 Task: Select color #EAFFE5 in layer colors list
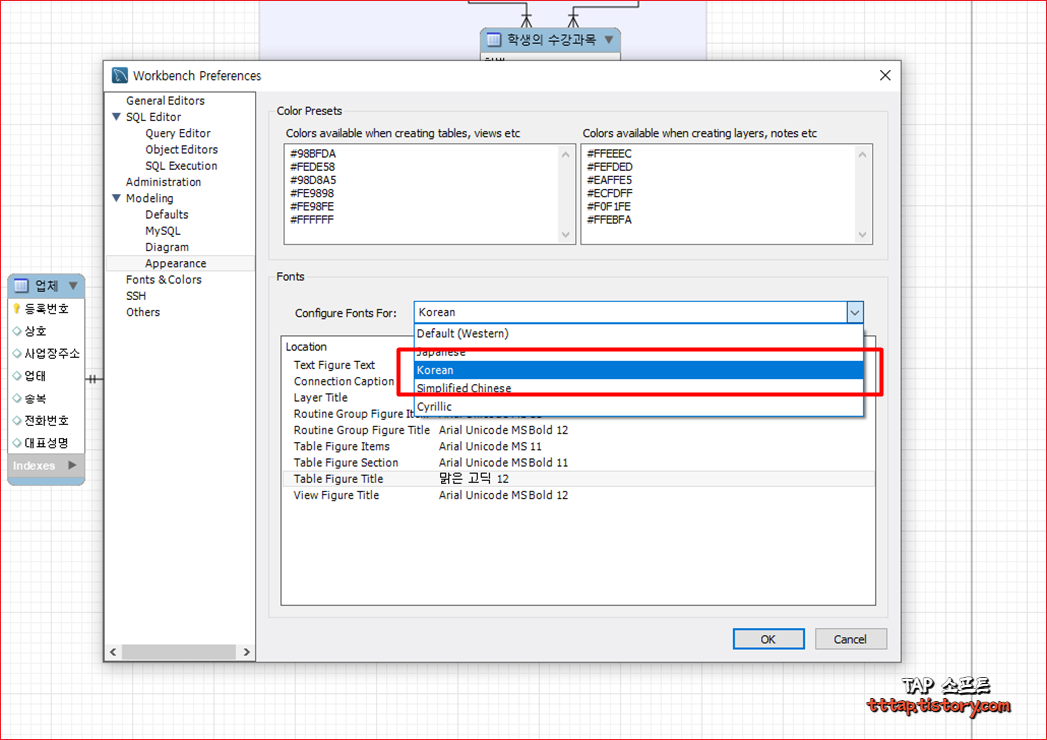pyautogui.click(x=609, y=180)
